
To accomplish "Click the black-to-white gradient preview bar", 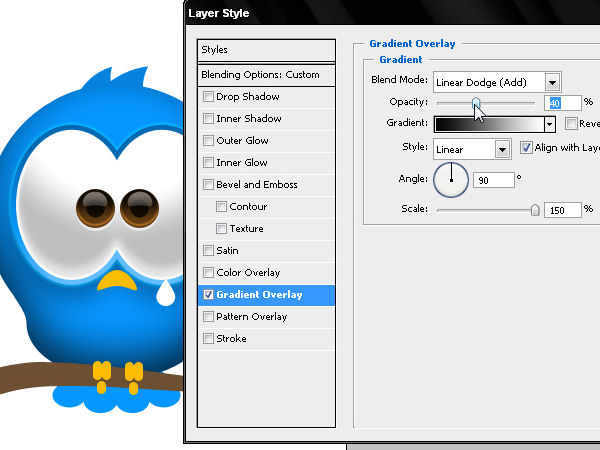I will click(489, 124).
